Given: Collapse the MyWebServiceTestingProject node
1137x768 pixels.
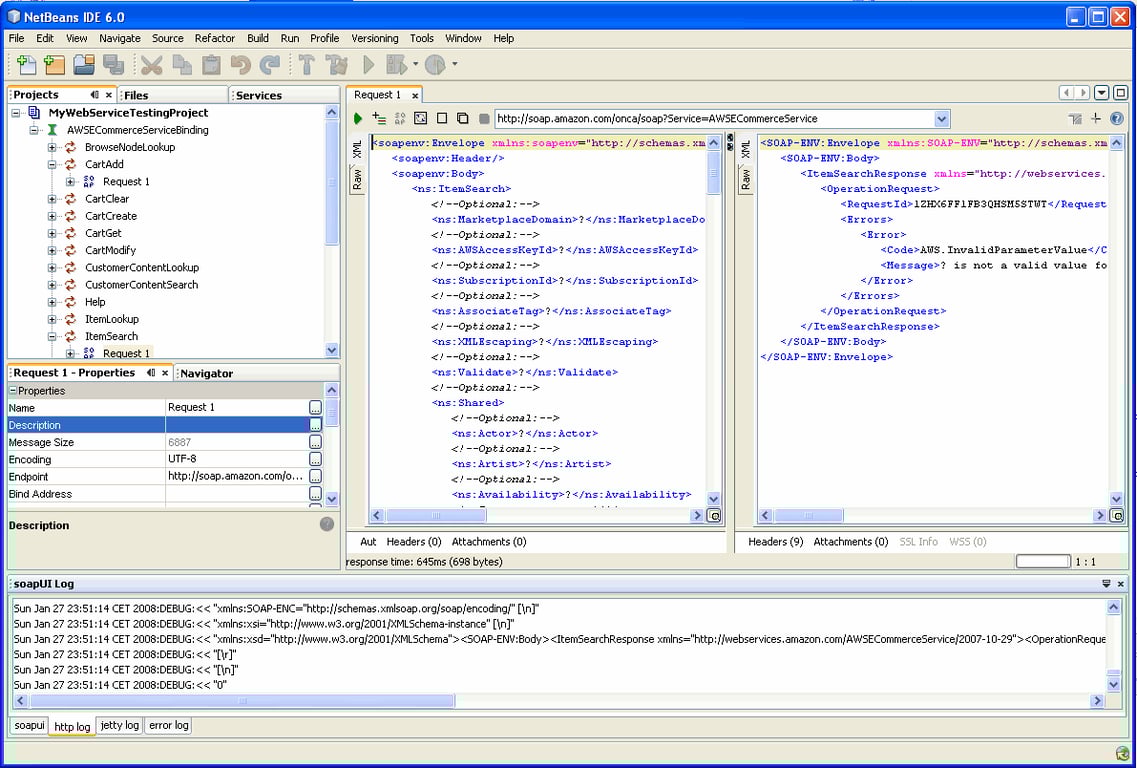Looking at the screenshot, I should point(17,113).
